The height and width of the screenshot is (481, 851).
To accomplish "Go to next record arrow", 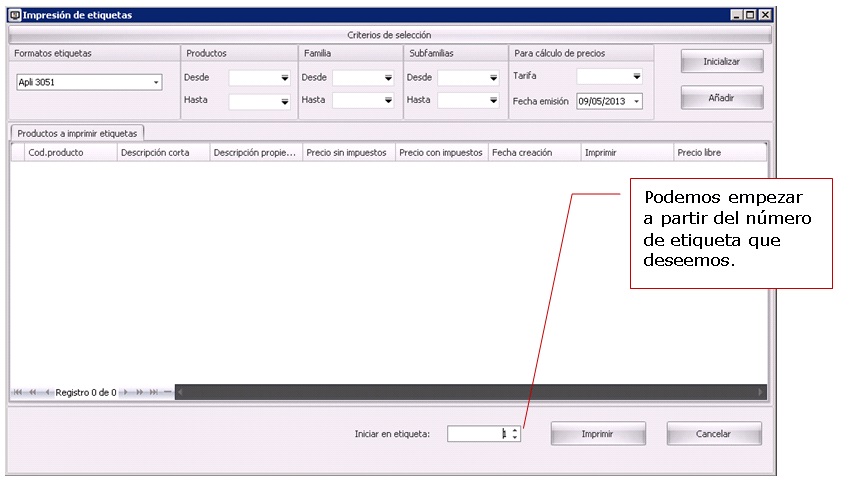I will pos(126,392).
